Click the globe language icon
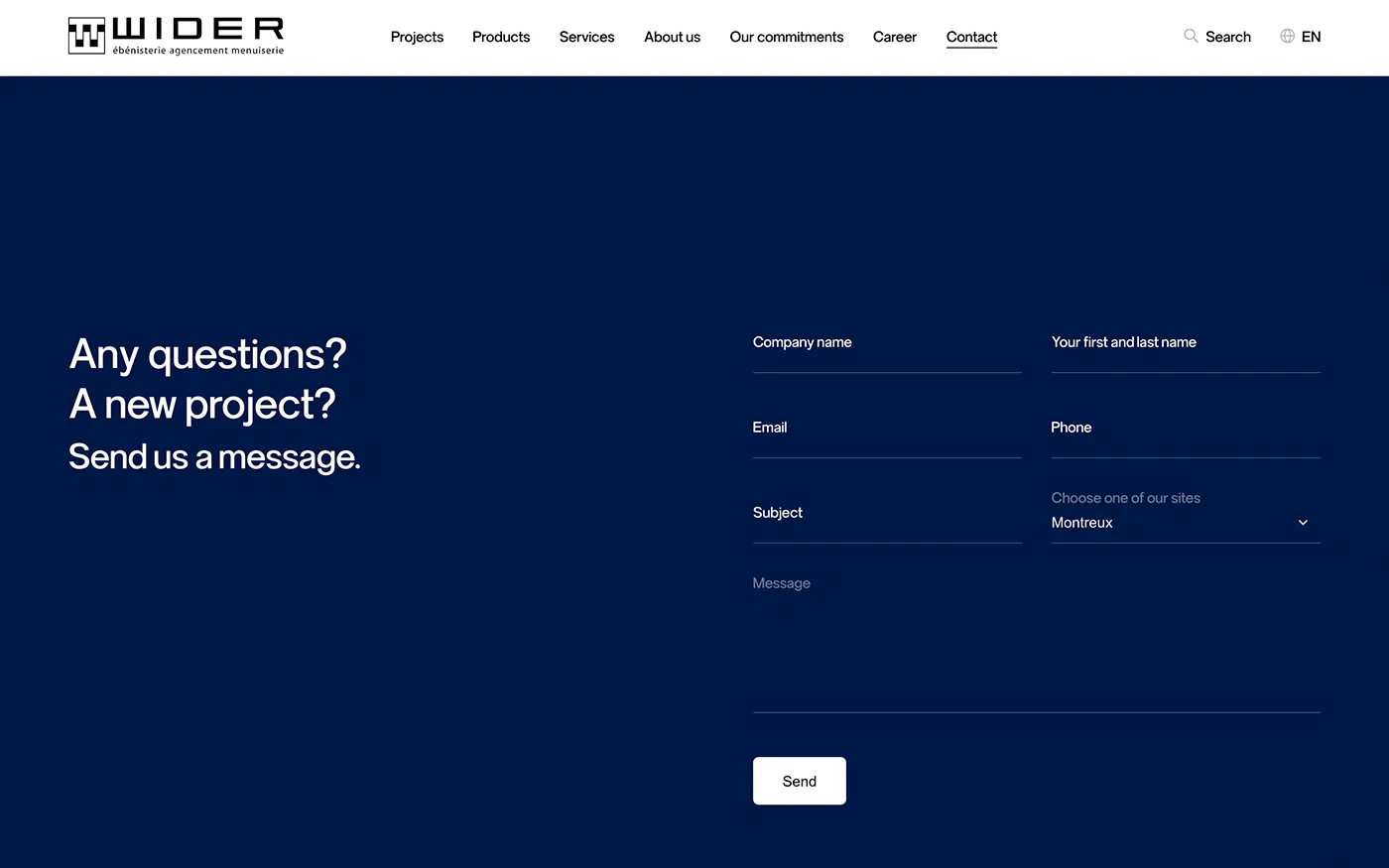The height and width of the screenshot is (868, 1389). [x=1287, y=36]
